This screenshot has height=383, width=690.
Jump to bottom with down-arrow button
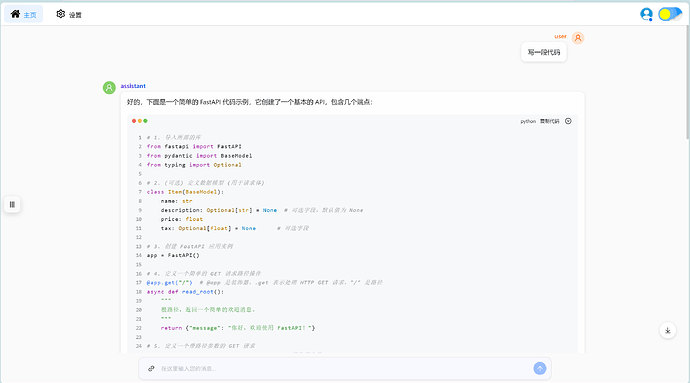[668, 331]
